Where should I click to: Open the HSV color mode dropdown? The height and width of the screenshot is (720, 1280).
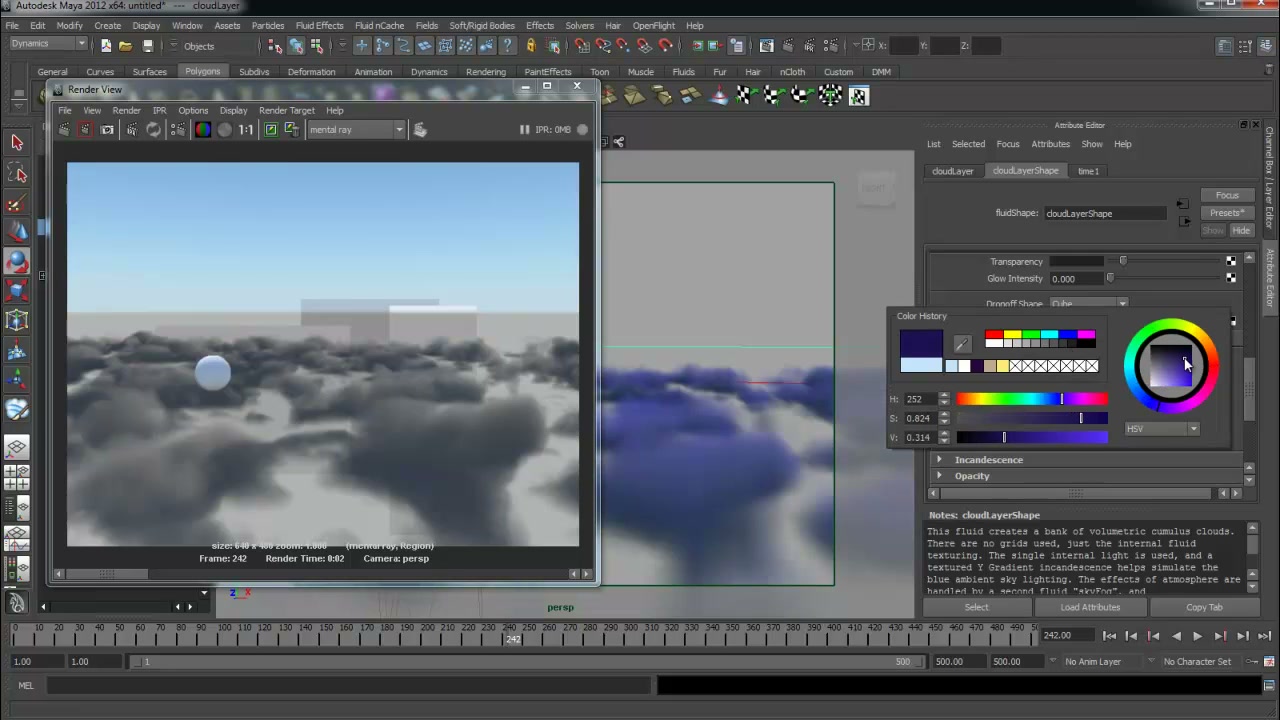[x=1162, y=429]
